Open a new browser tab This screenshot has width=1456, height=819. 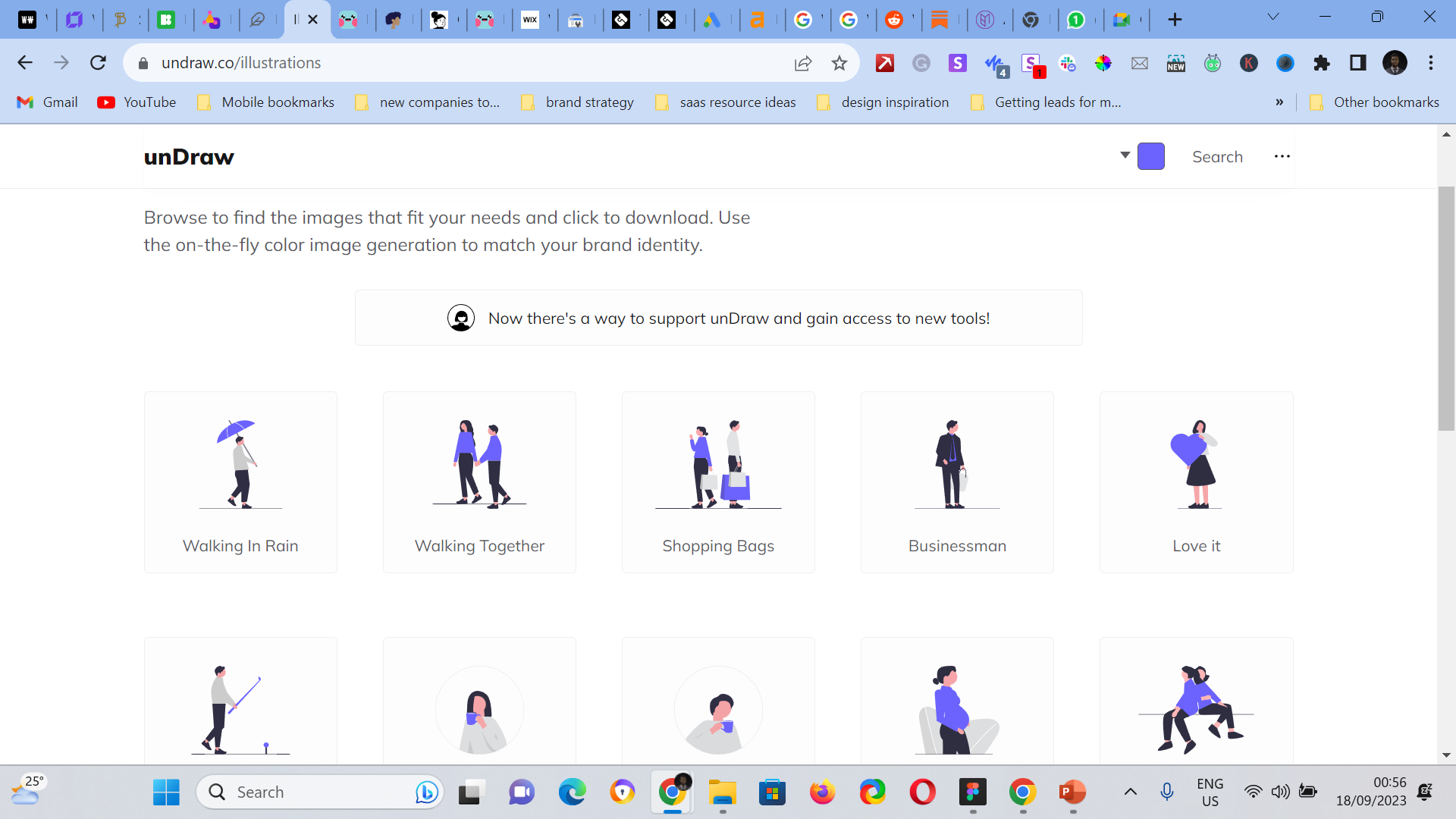(1175, 20)
